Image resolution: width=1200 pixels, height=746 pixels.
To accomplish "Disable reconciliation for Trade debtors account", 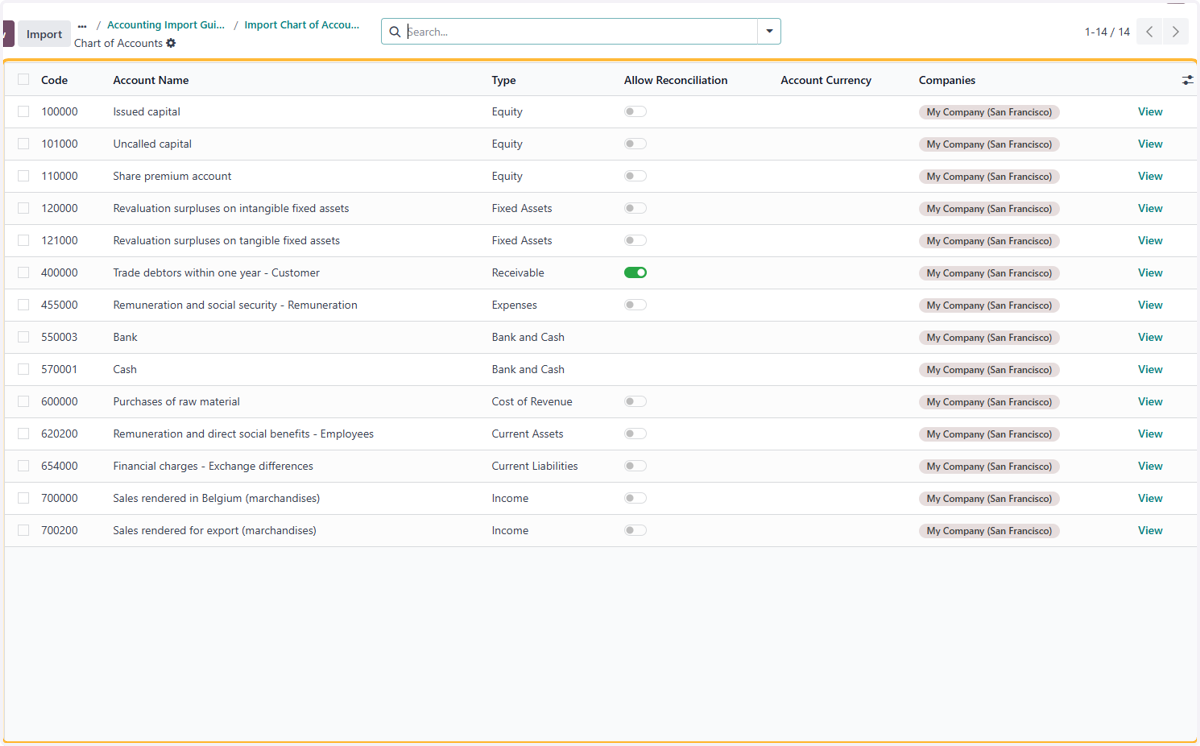I will pos(635,273).
